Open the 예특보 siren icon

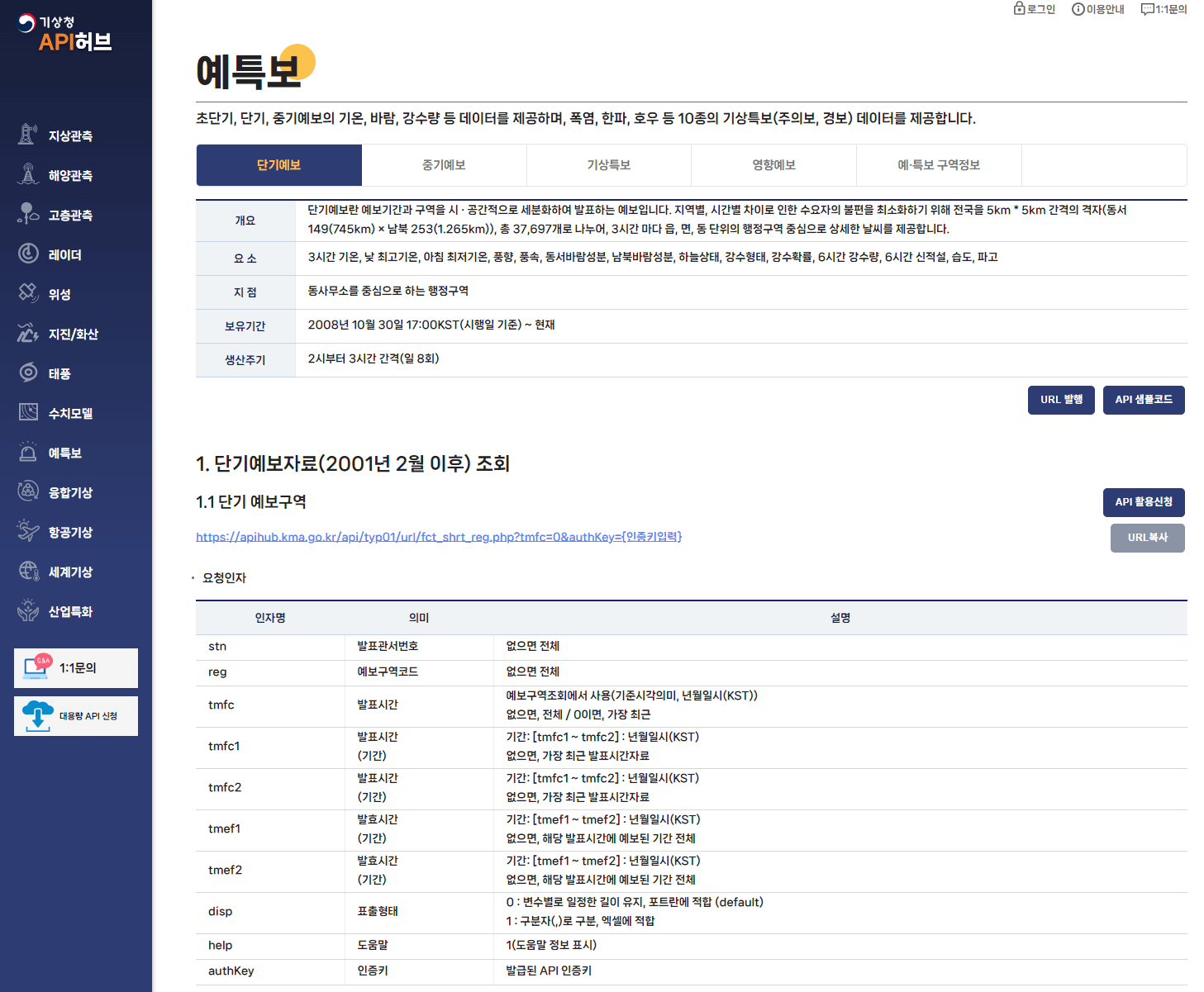click(28, 451)
